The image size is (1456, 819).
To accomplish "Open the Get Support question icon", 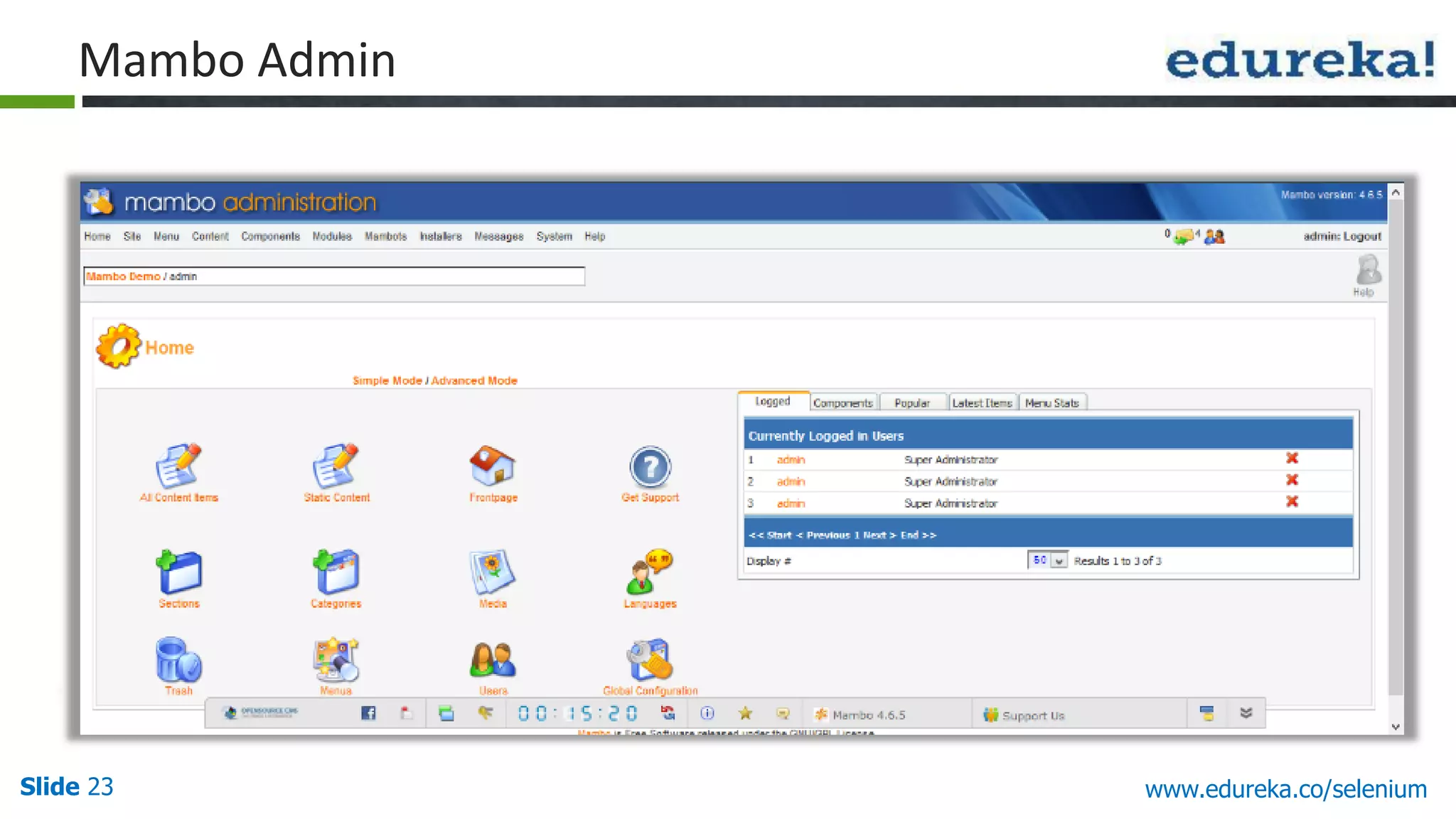I will pos(650,468).
